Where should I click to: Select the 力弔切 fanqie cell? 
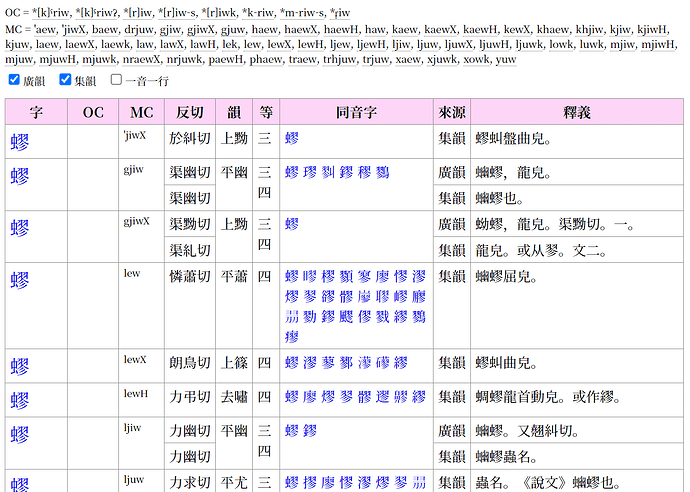click(190, 400)
